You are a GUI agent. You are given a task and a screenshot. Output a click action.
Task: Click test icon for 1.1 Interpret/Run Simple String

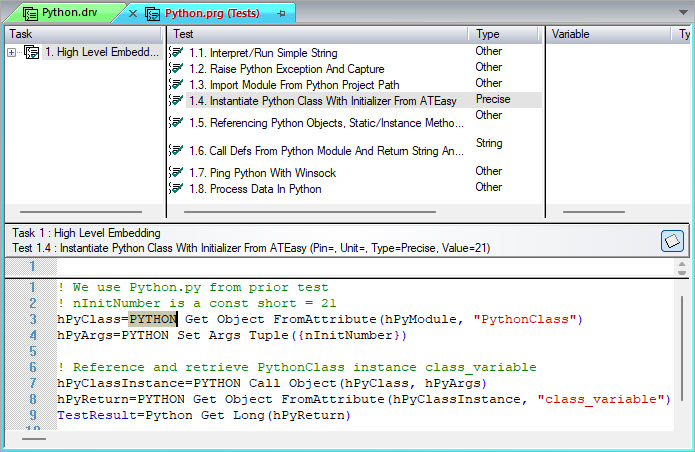coord(176,52)
